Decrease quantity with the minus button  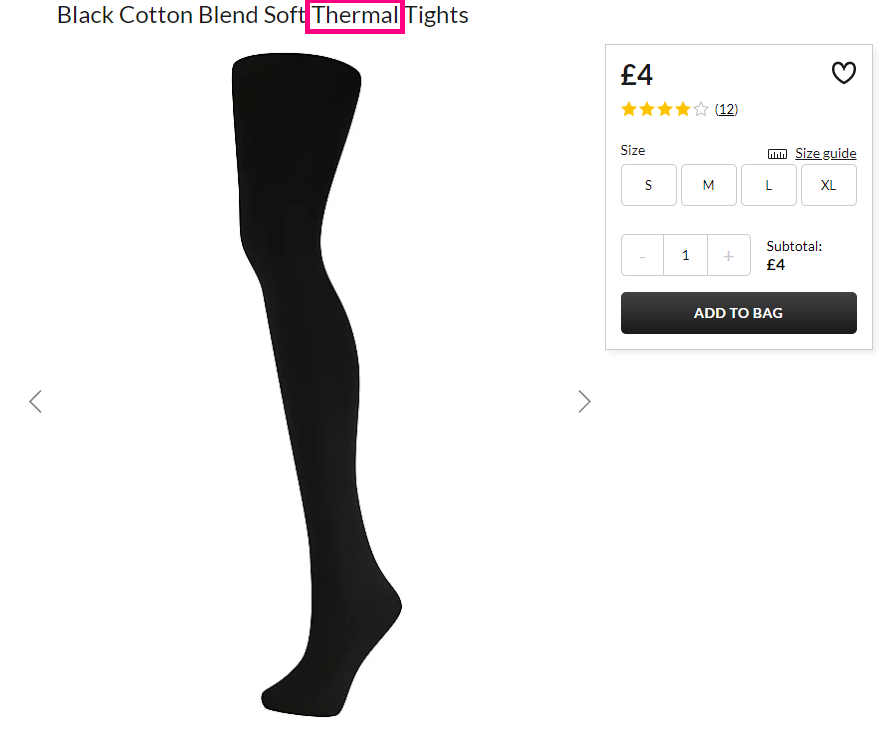pos(642,255)
